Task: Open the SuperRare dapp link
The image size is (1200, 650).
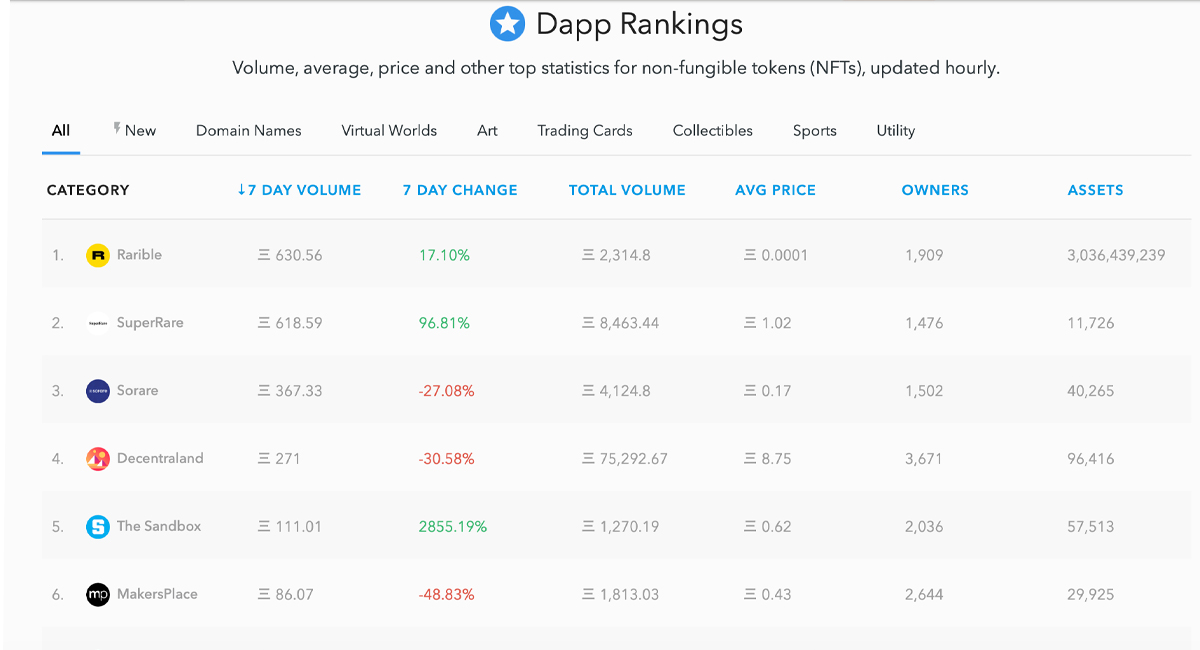Action: pyautogui.click(x=150, y=323)
